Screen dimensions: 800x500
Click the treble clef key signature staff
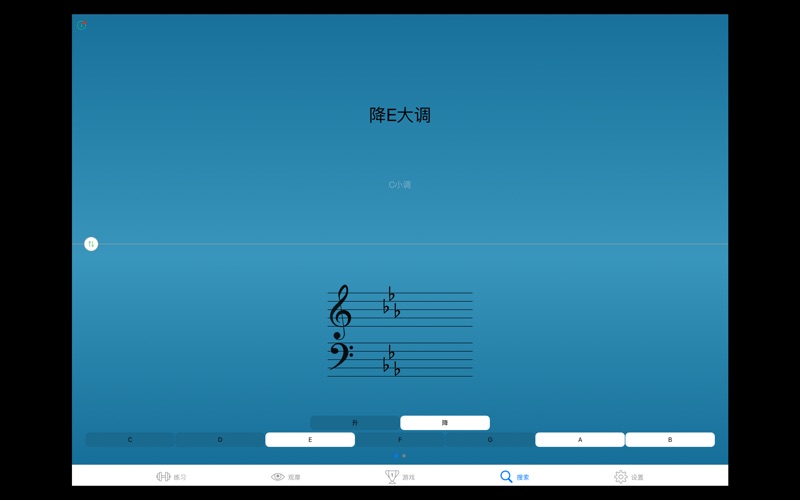400,310
